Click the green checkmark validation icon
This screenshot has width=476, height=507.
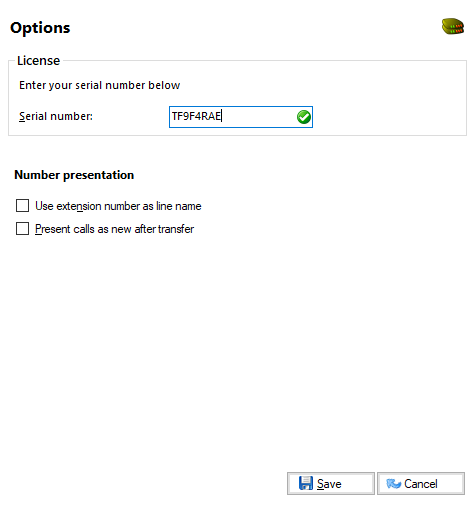(304, 117)
